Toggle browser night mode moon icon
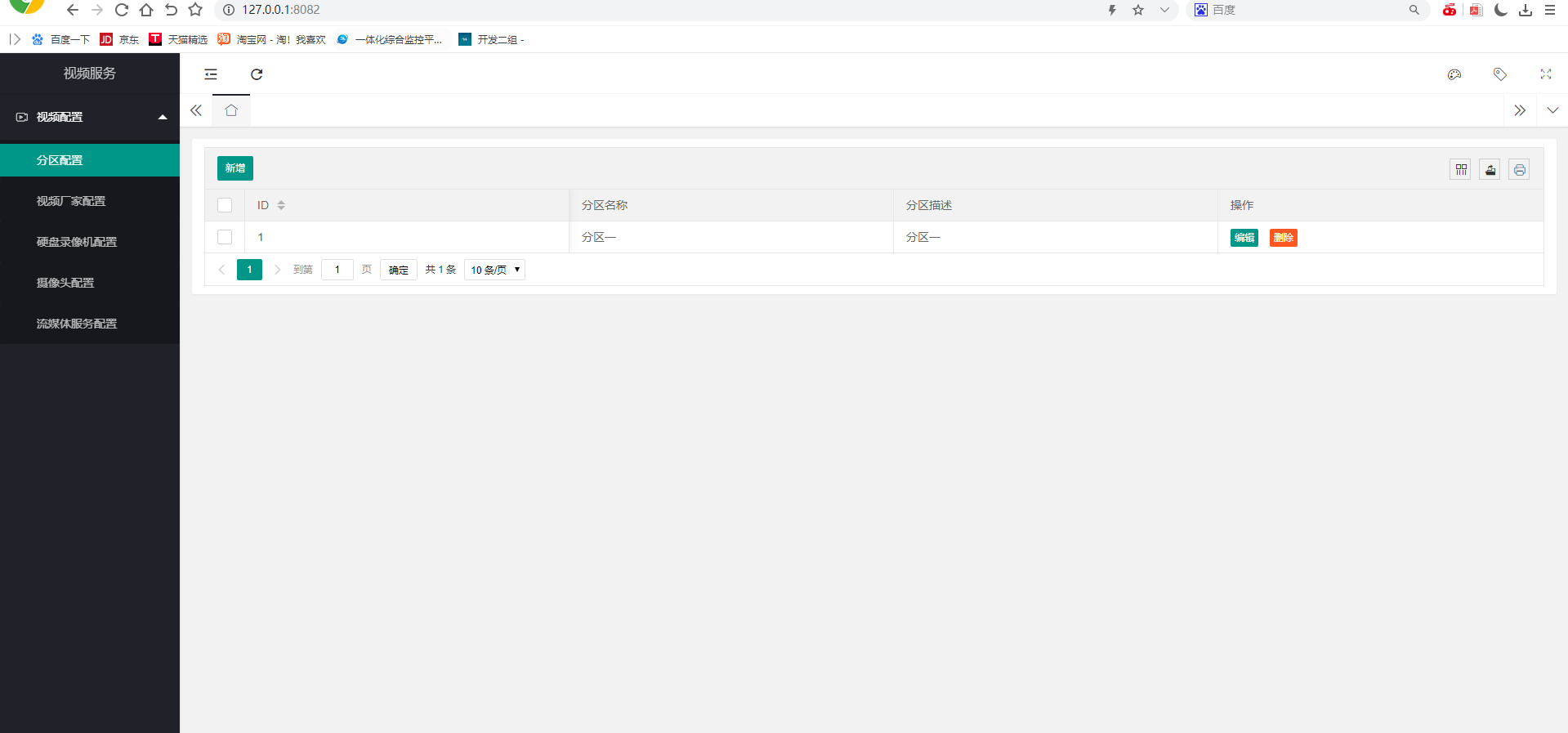 pyautogui.click(x=1501, y=10)
